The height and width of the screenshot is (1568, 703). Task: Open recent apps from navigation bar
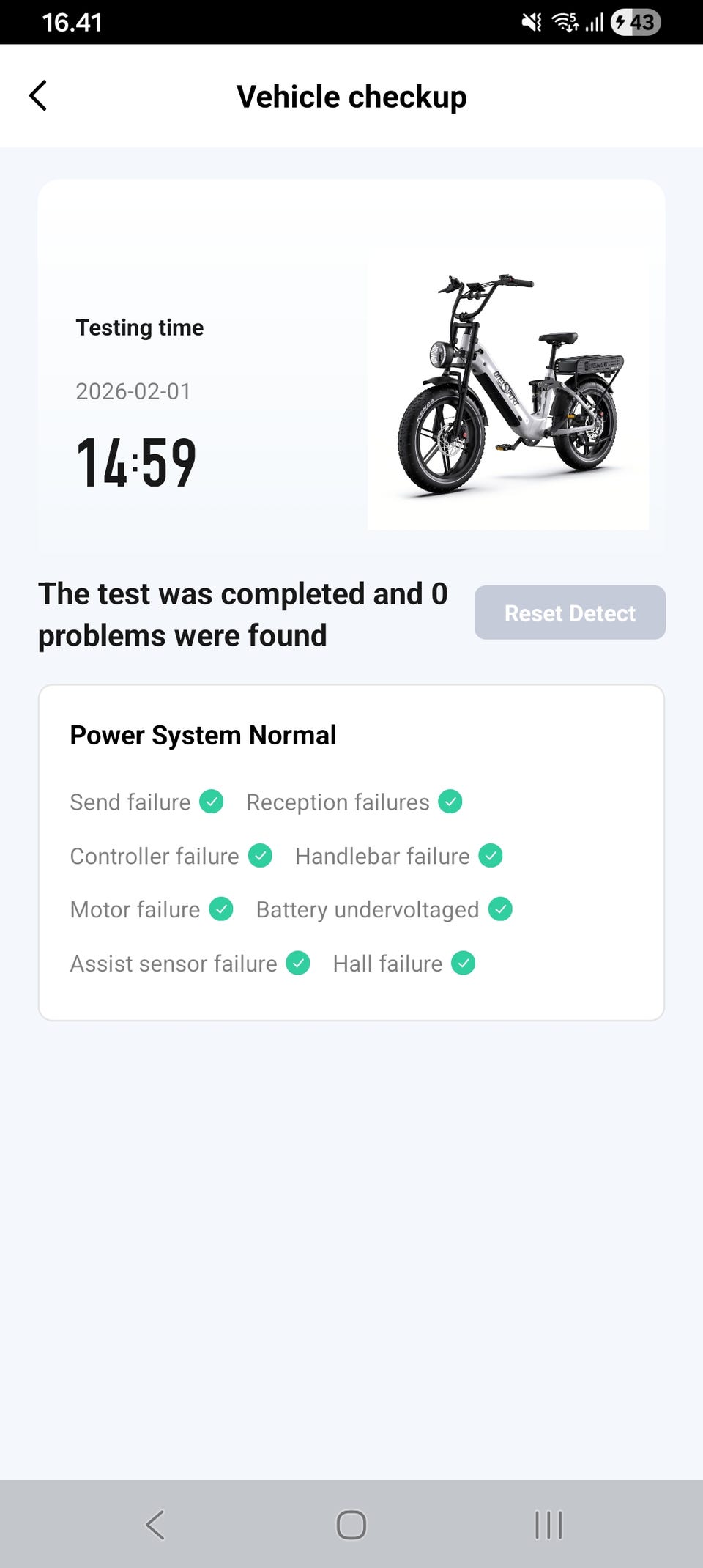[548, 1525]
